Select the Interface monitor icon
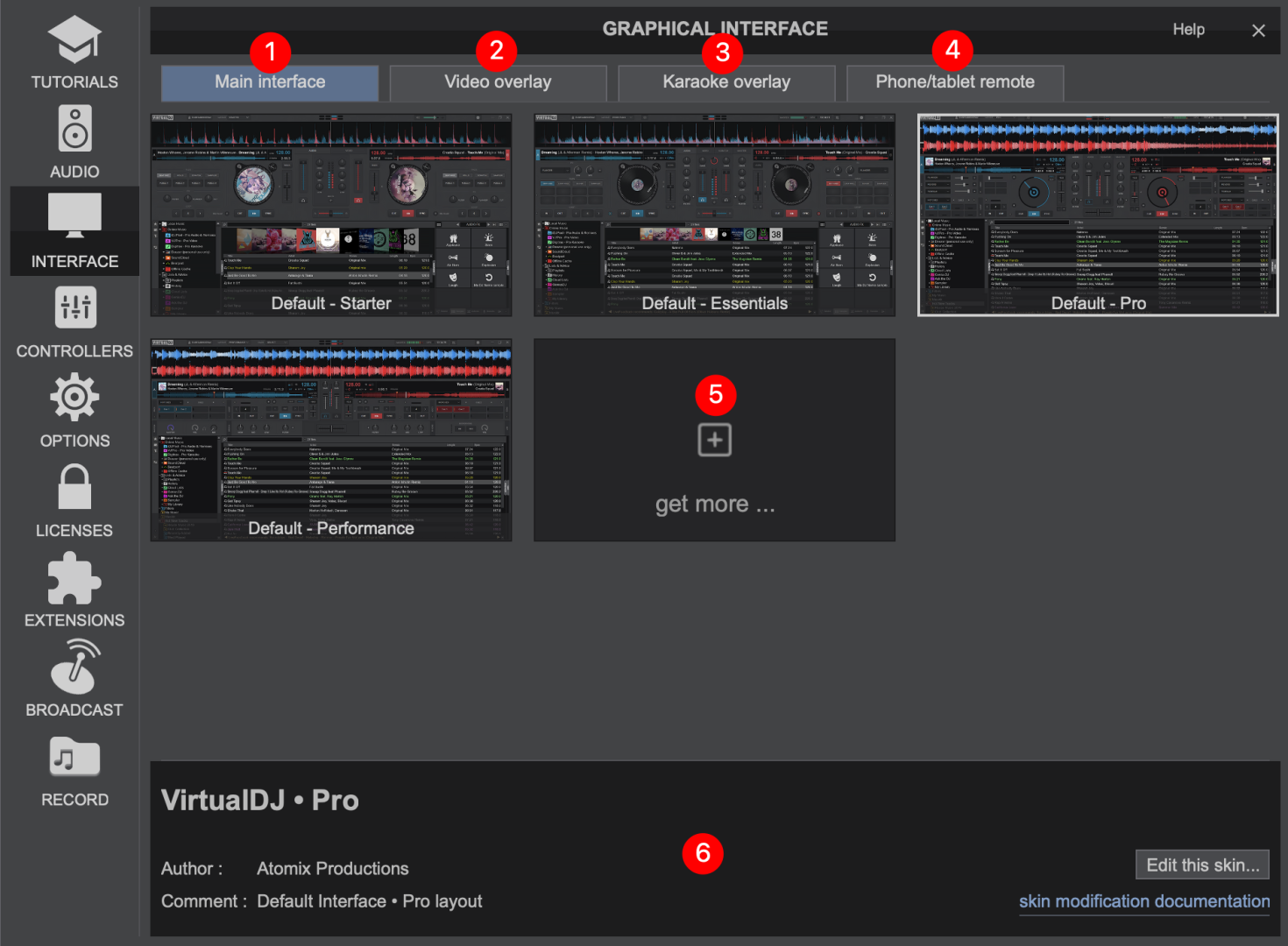This screenshot has width=1288, height=946. [74, 215]
